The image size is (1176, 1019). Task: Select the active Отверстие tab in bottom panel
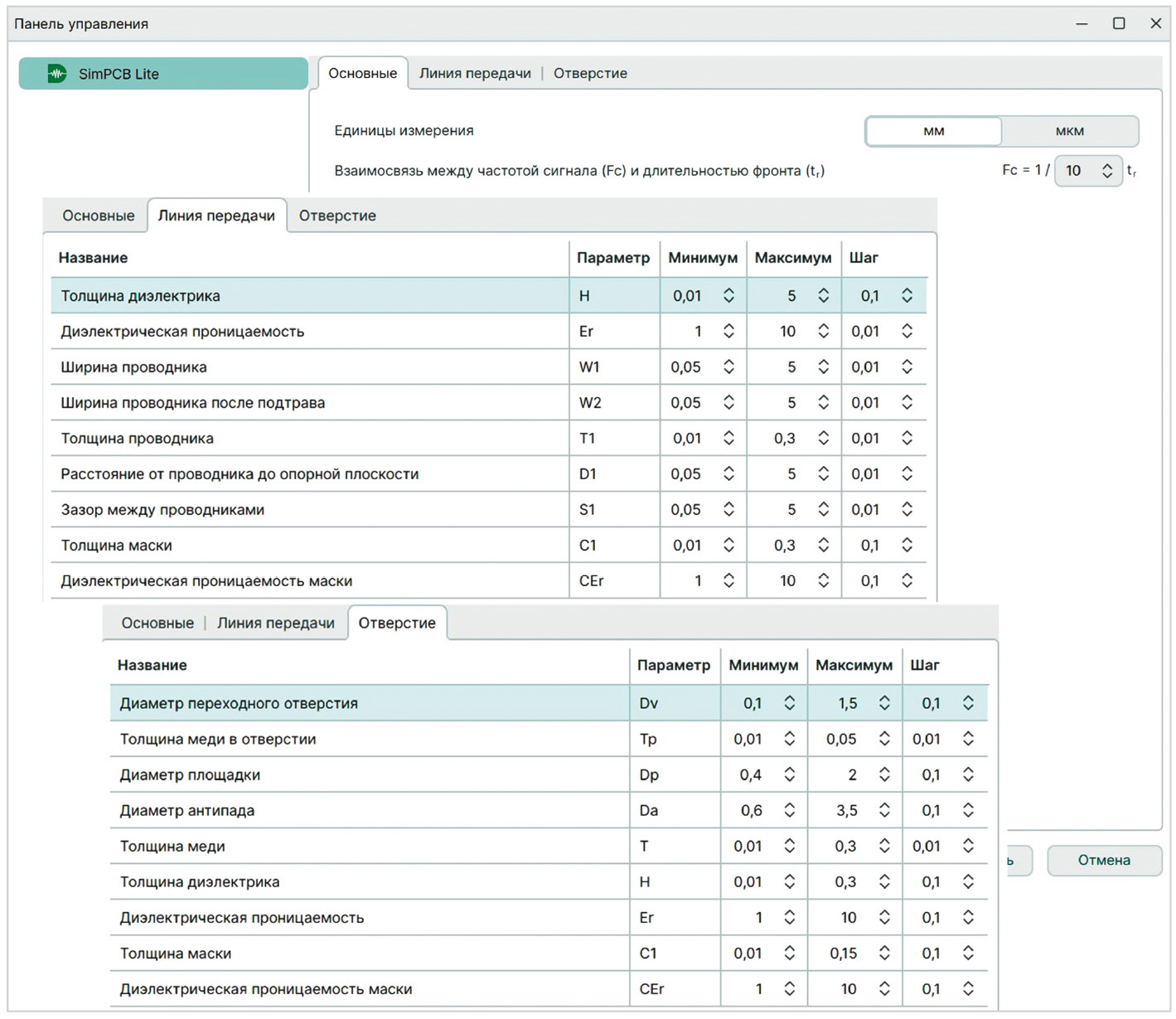click(397, 623)
